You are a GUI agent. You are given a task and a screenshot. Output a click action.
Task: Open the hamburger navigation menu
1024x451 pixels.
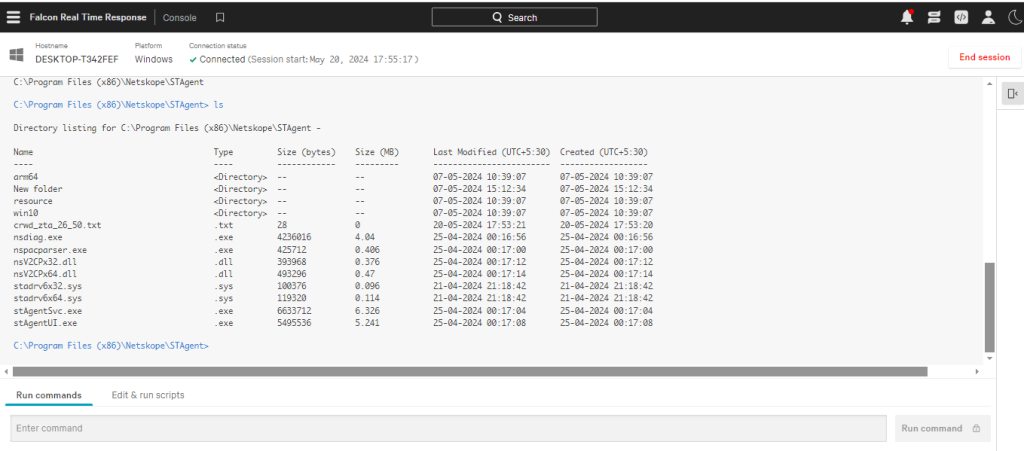point(13,18)
